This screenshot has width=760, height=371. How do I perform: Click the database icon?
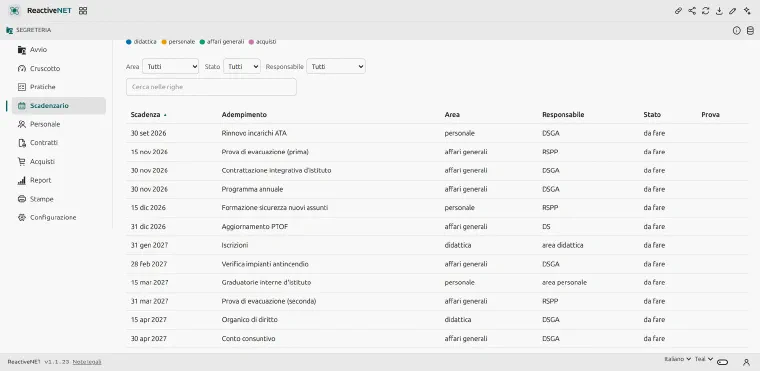pos(750,31)
